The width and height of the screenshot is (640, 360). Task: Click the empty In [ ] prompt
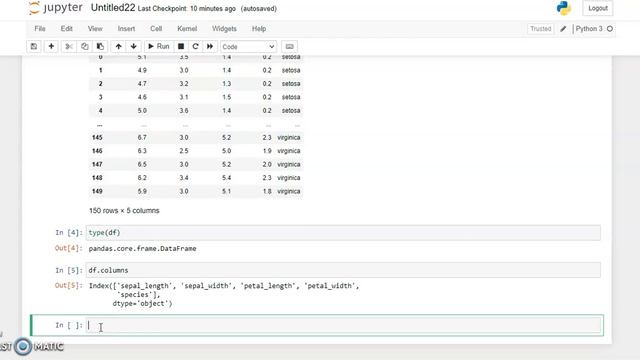(x=69, y=325)
